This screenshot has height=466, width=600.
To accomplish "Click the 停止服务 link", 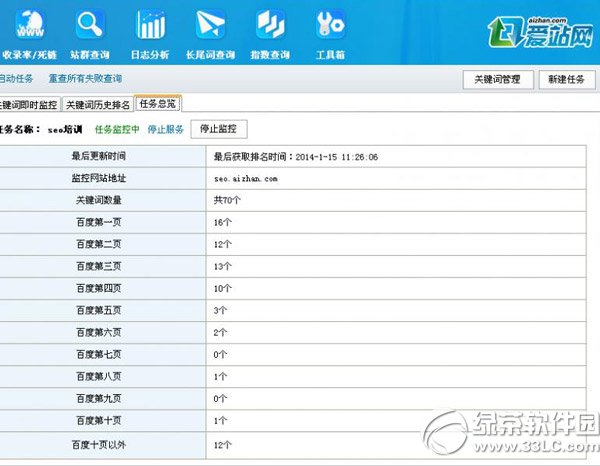I will point(165,129).
